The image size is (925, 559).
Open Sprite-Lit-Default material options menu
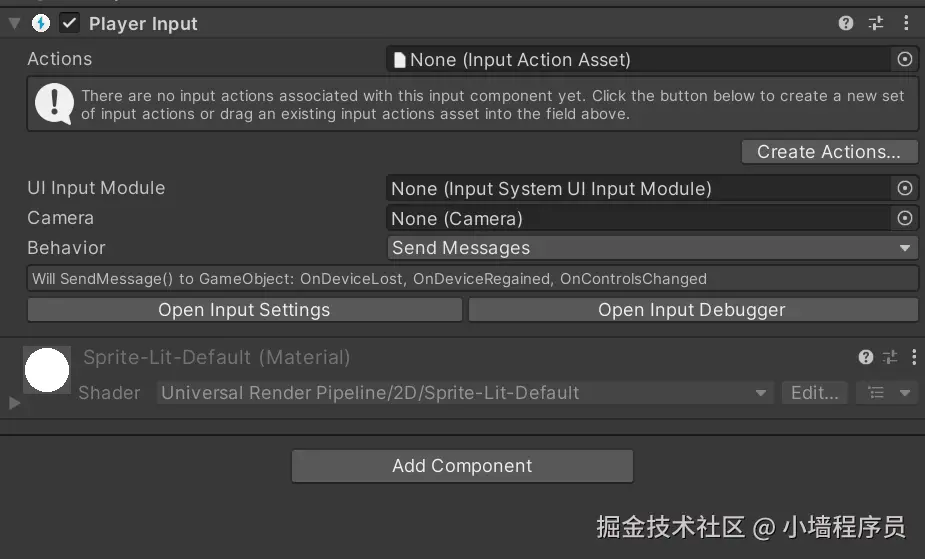(913, 357)
